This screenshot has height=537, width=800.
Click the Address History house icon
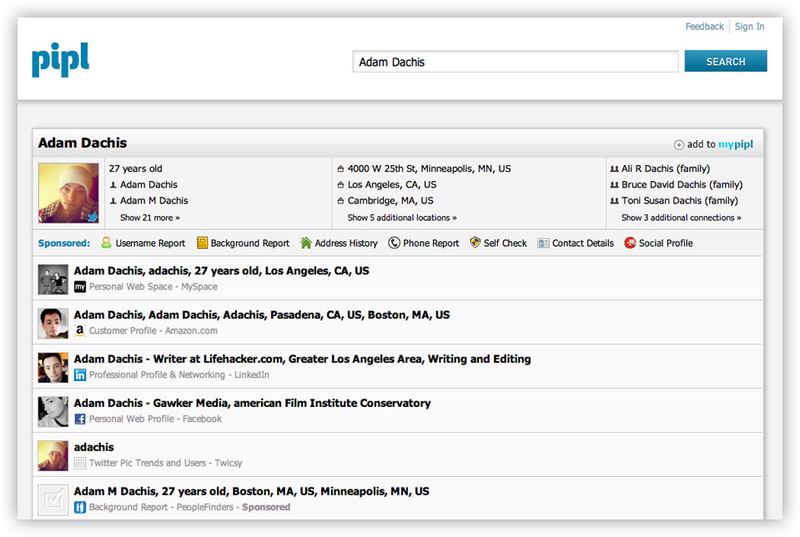pyautogui.click(x=306, y=243)
